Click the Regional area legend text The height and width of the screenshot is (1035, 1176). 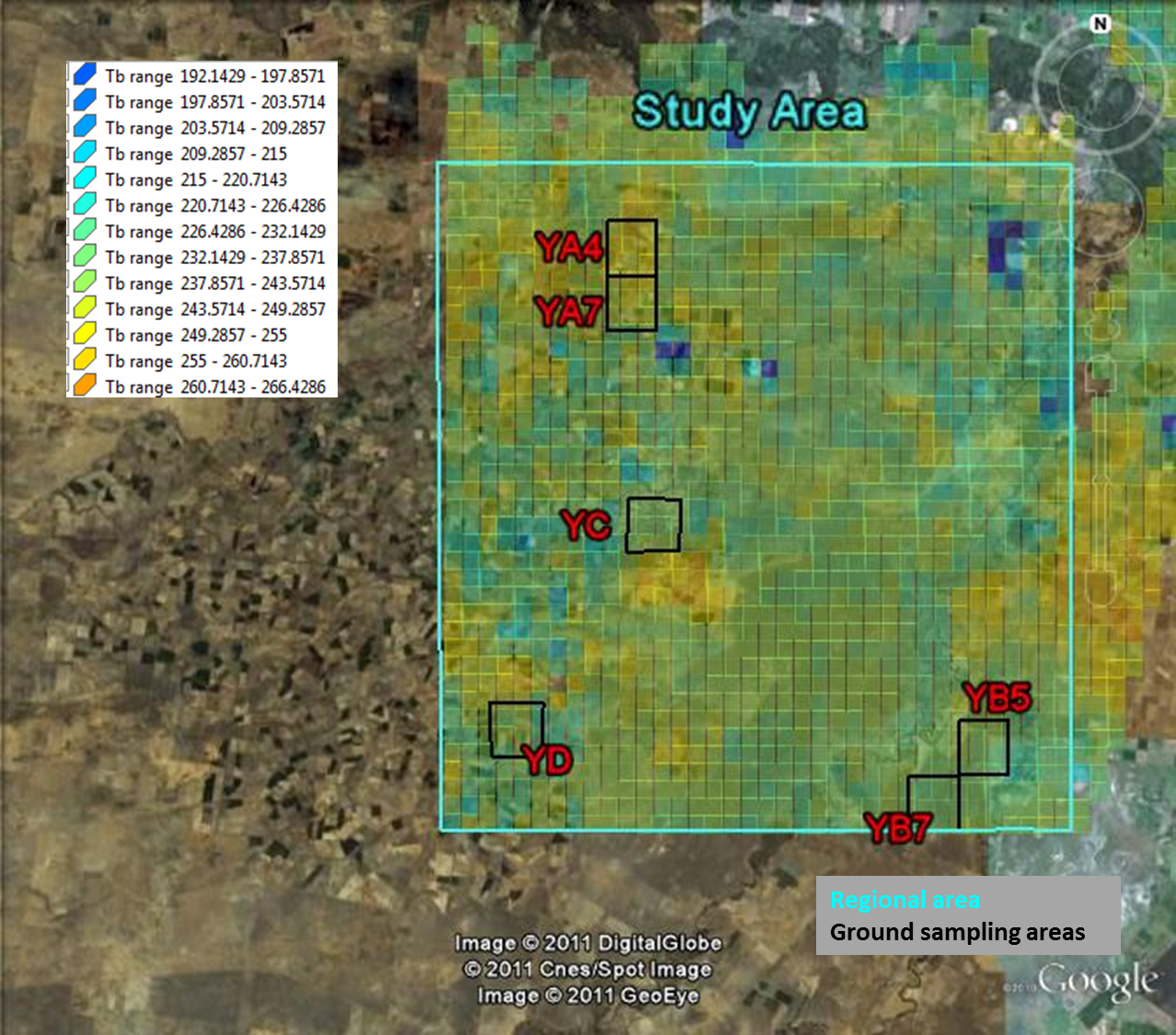905,901
